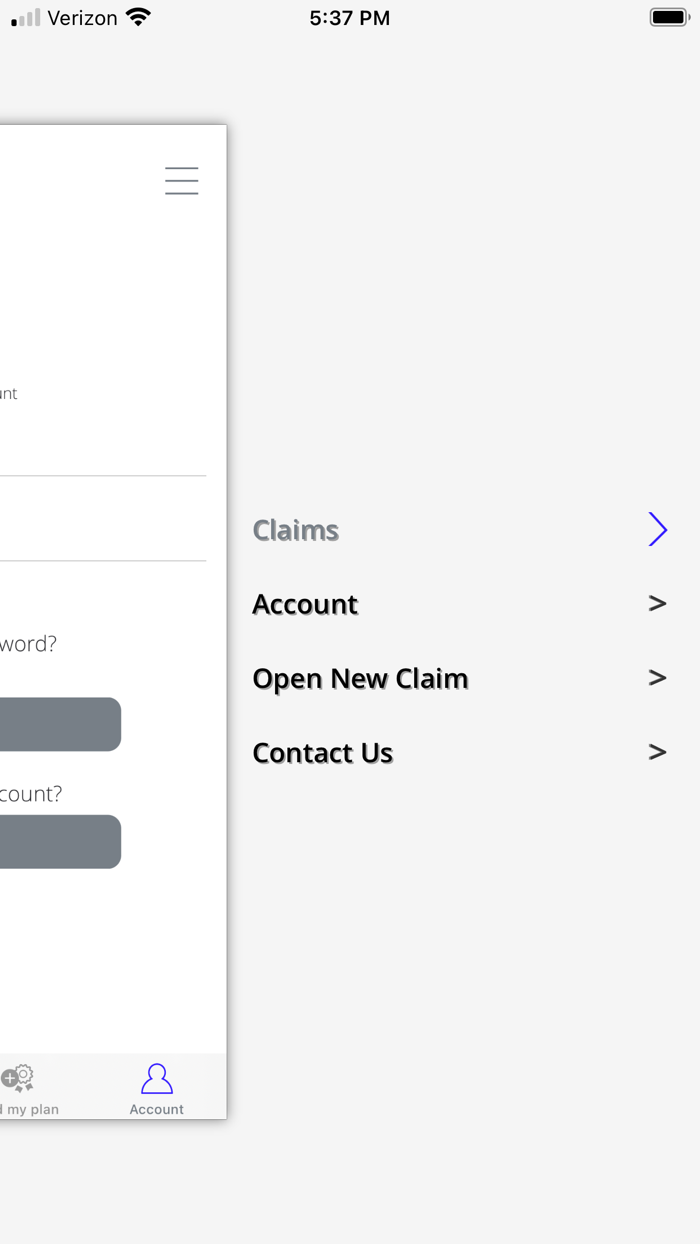Click the arrow beside Contact Us

coord(657,752)
